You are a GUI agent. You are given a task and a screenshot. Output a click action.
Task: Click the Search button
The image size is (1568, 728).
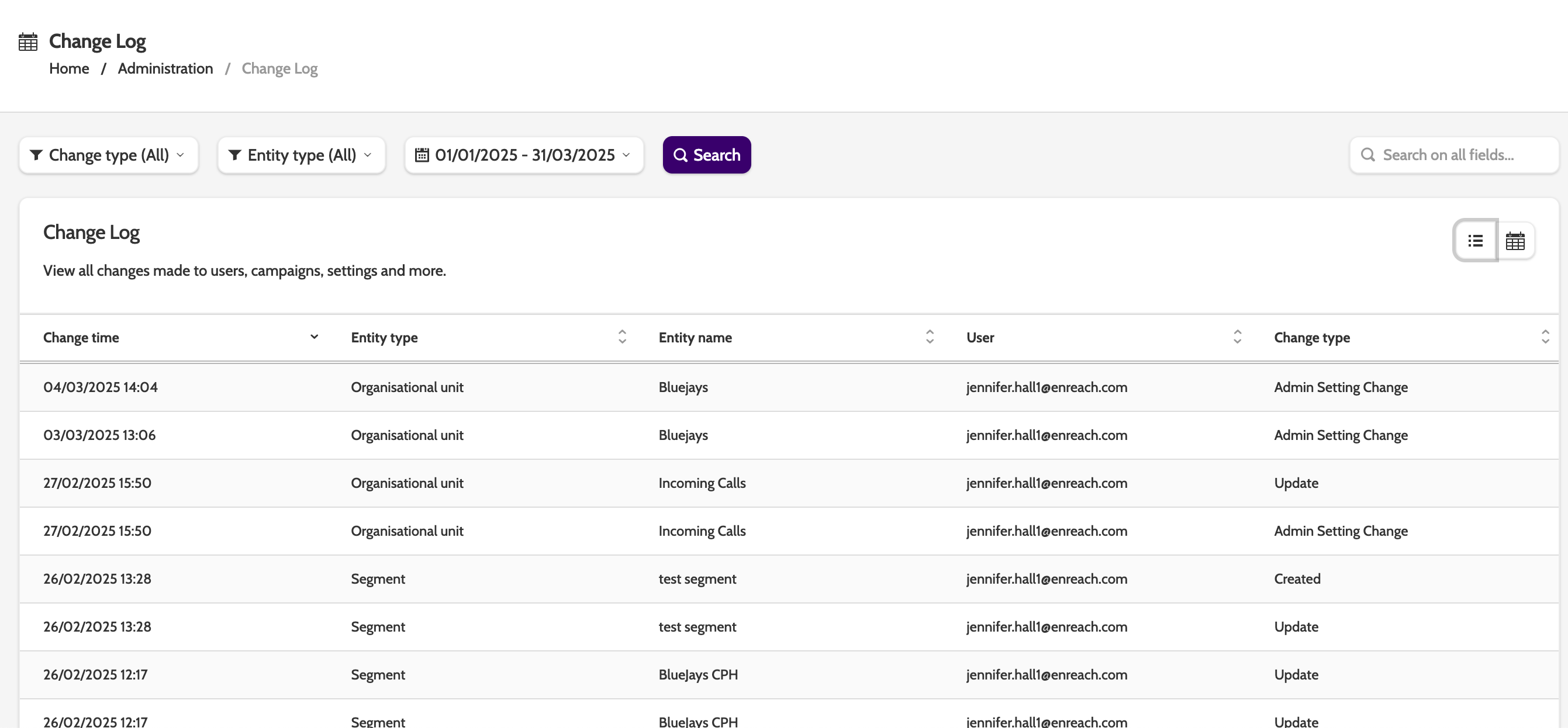pyautogui.click(x=706, y=155)
